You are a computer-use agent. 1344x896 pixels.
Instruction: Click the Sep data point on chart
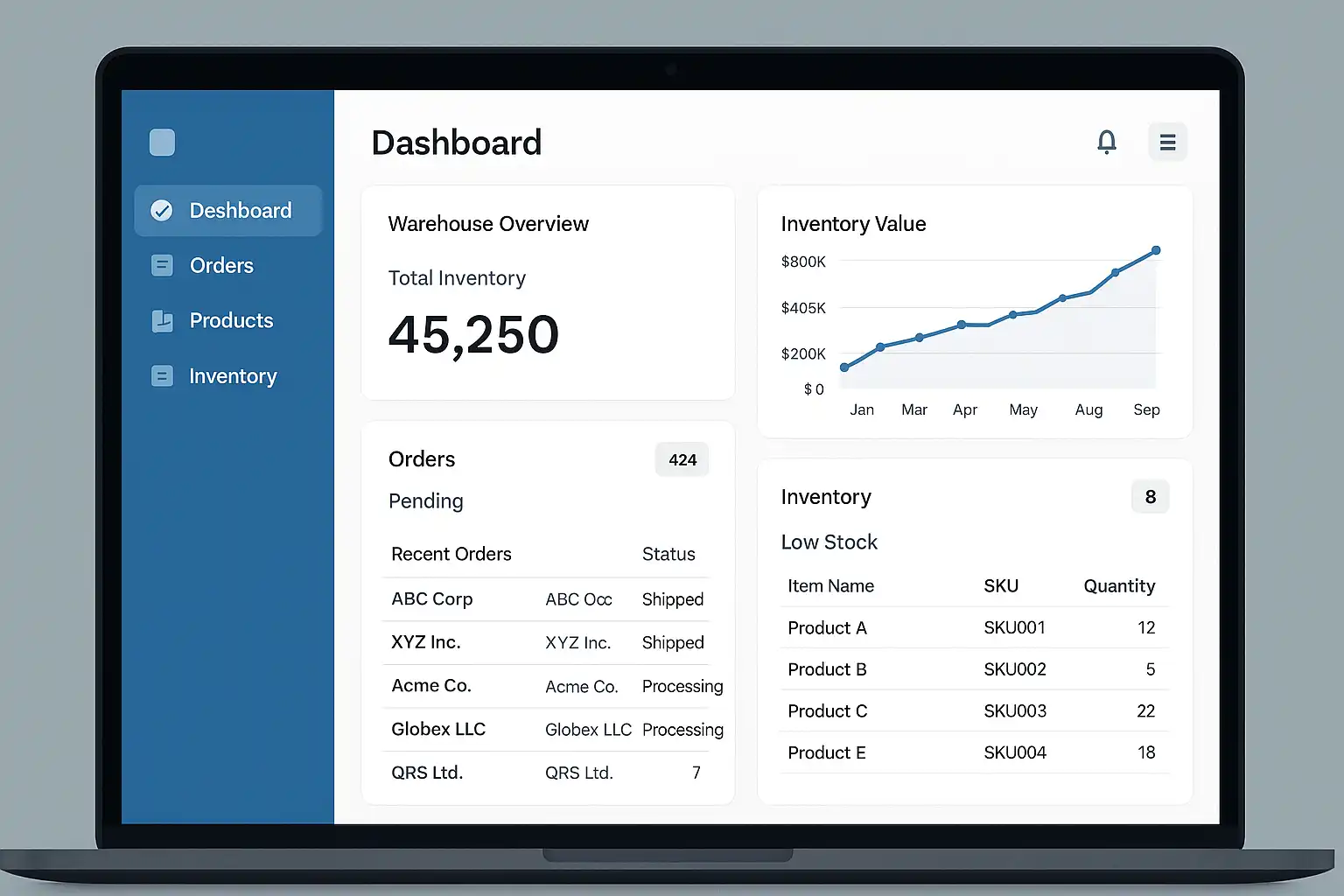[1156, 250]
